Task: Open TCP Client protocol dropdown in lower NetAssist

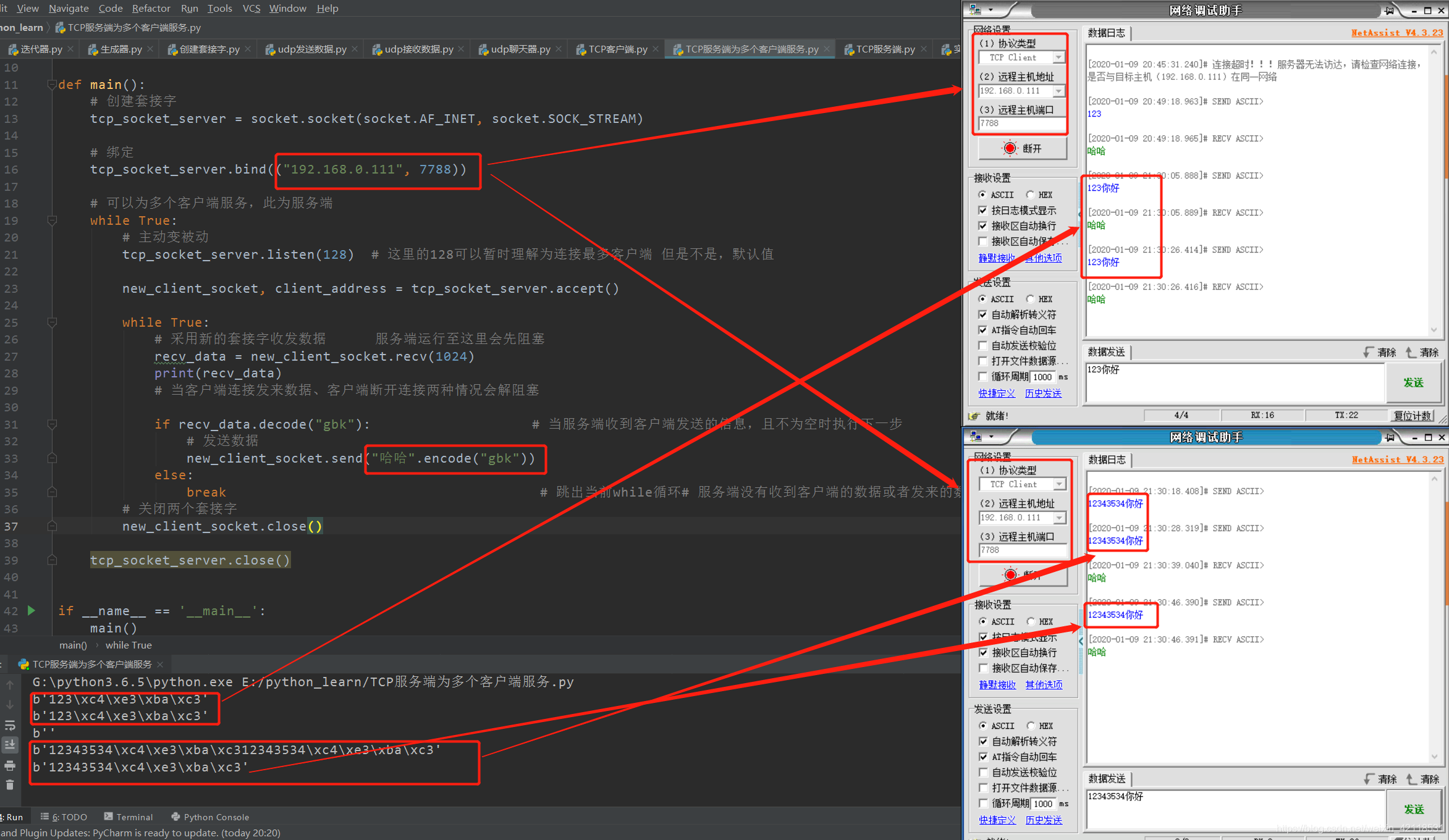Action: coord(1059,484)
